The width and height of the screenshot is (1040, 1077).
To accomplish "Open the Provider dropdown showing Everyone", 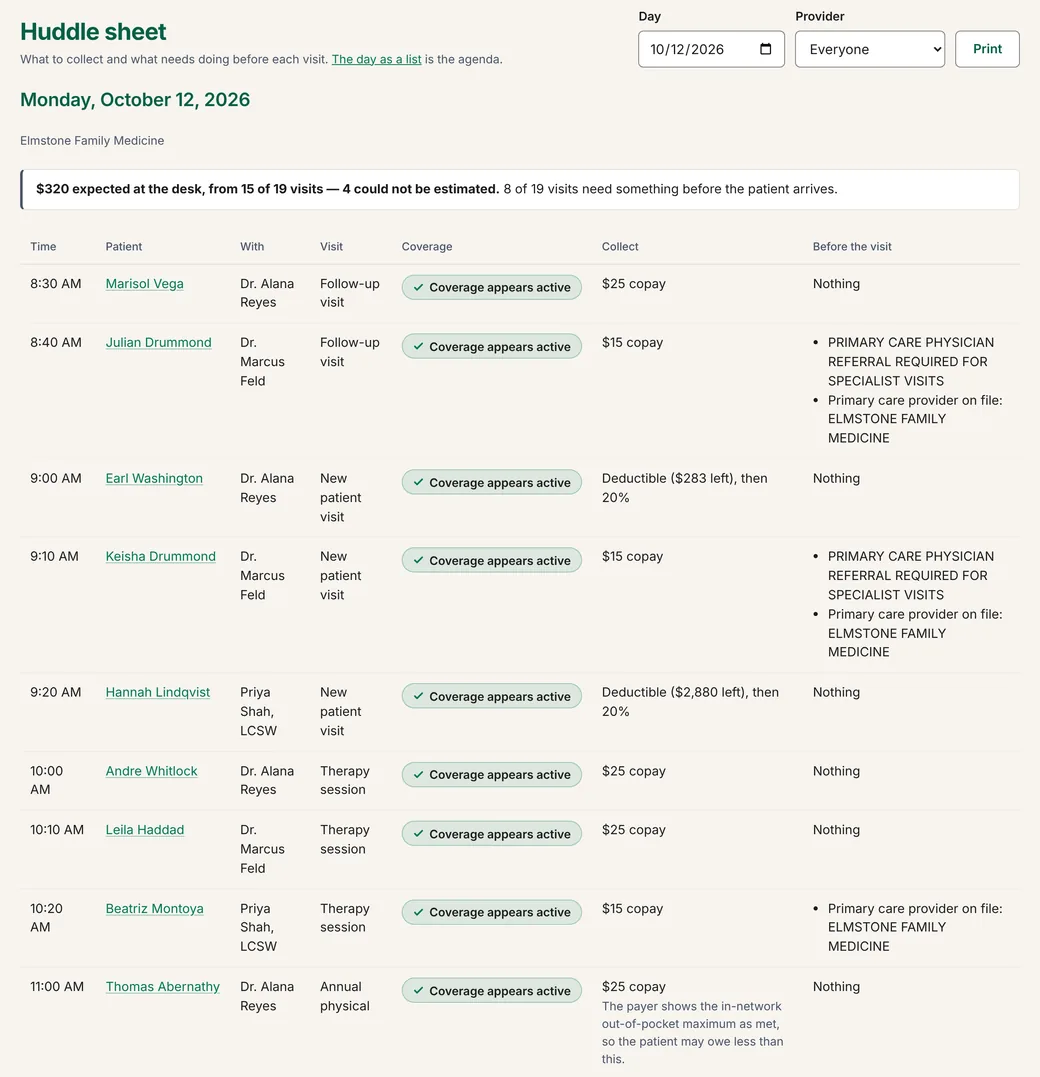I will (870, 49).
